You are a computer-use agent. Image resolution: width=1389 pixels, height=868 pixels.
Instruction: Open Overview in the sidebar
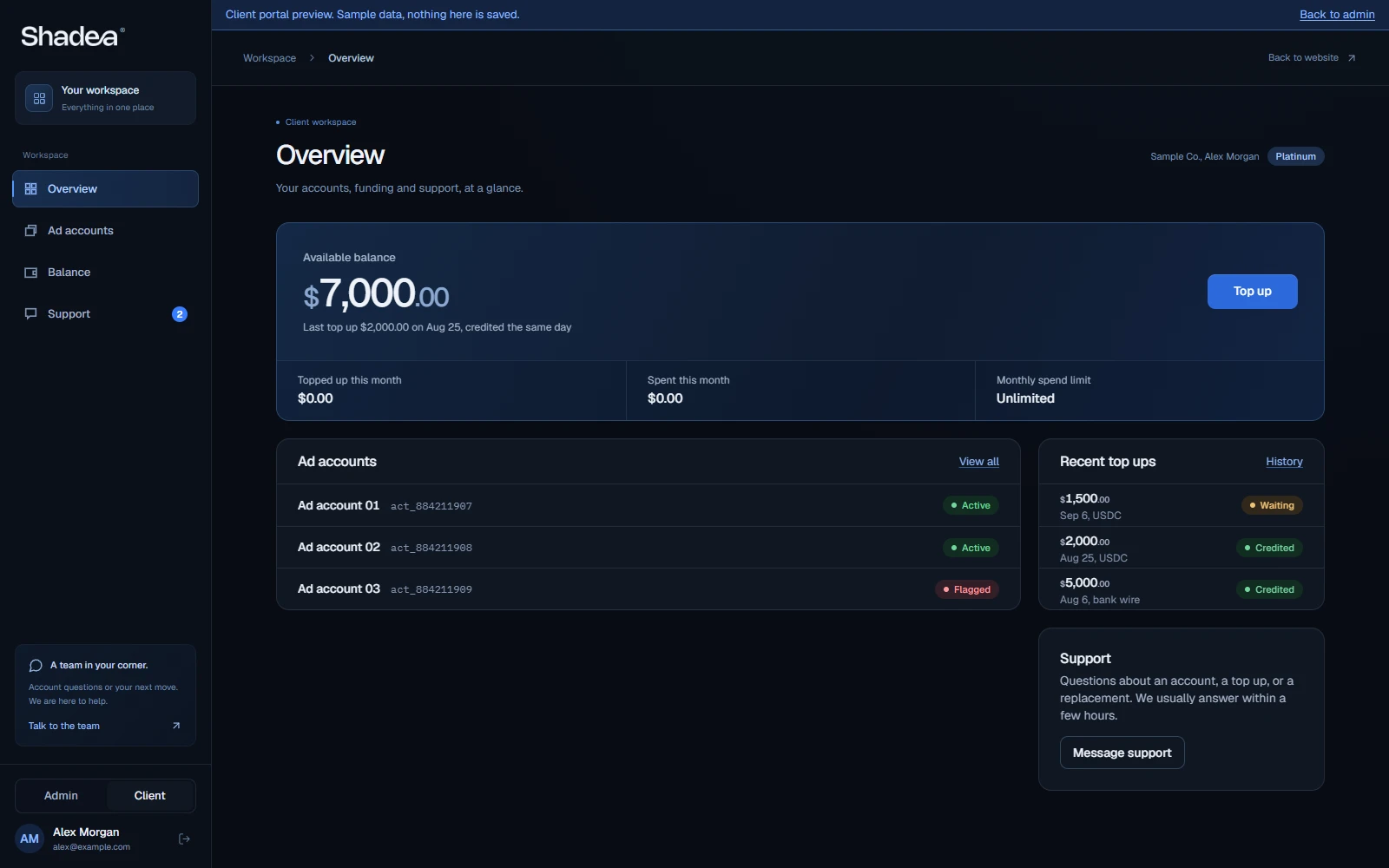(x=105, y=188)
